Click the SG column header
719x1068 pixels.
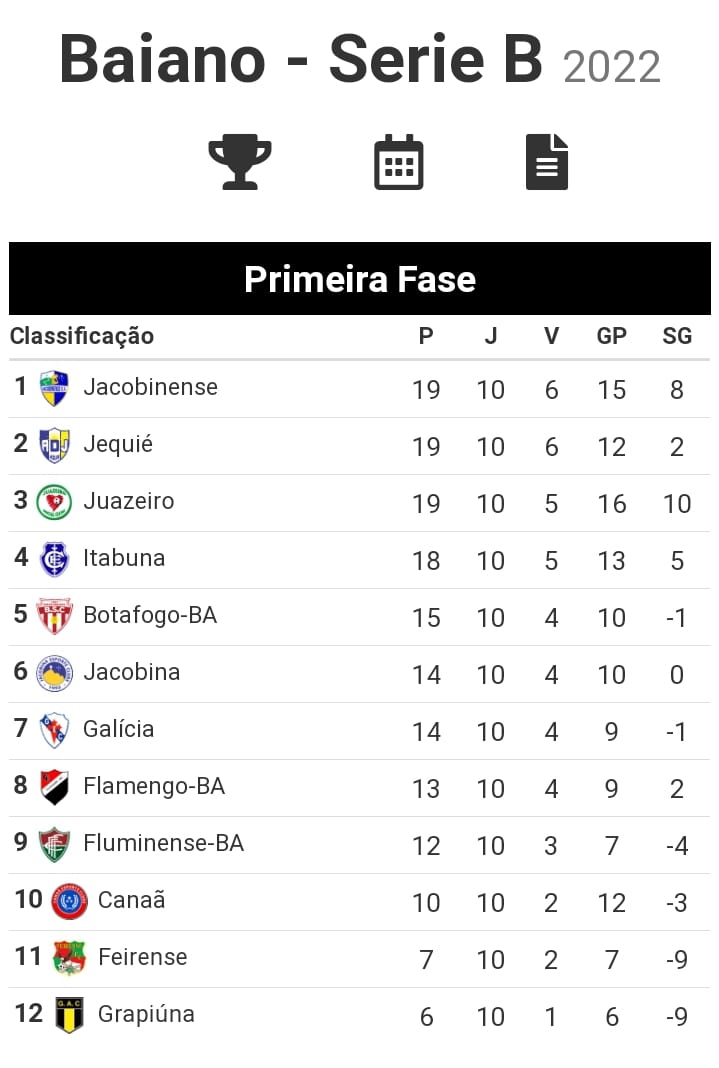click(x=677, y=336)
